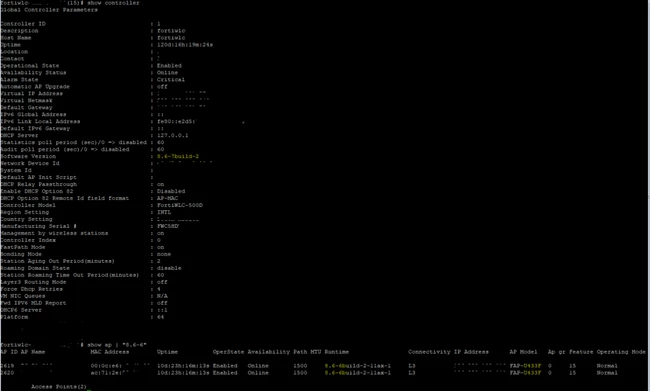
Task: Click the 'Country Setting' label
Action: coord(26,219)
